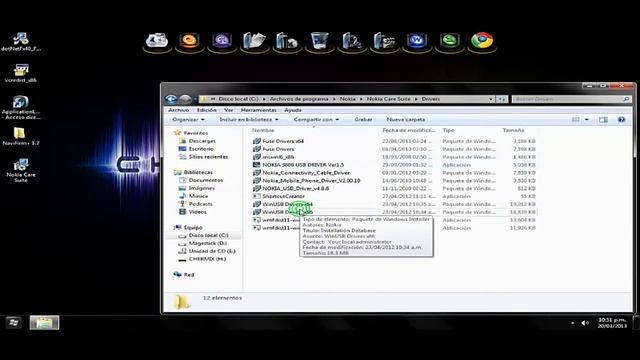Open Escritorio in the navigation pane
The width and height of the screenshot is (640, 360).
(x=196, y=149)
